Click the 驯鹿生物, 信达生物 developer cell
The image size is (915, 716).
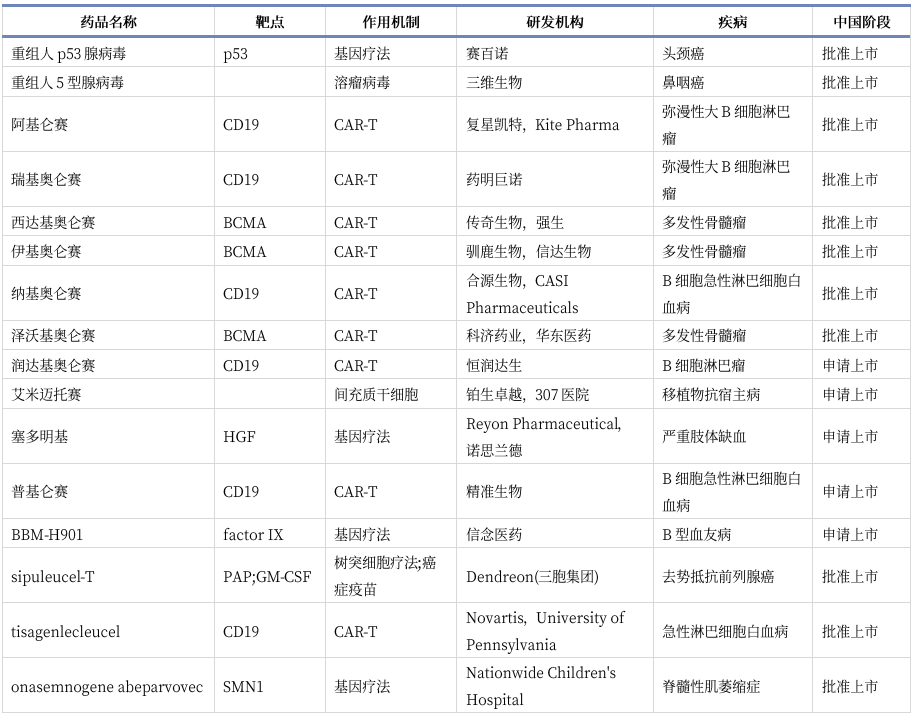coord(528,252)
